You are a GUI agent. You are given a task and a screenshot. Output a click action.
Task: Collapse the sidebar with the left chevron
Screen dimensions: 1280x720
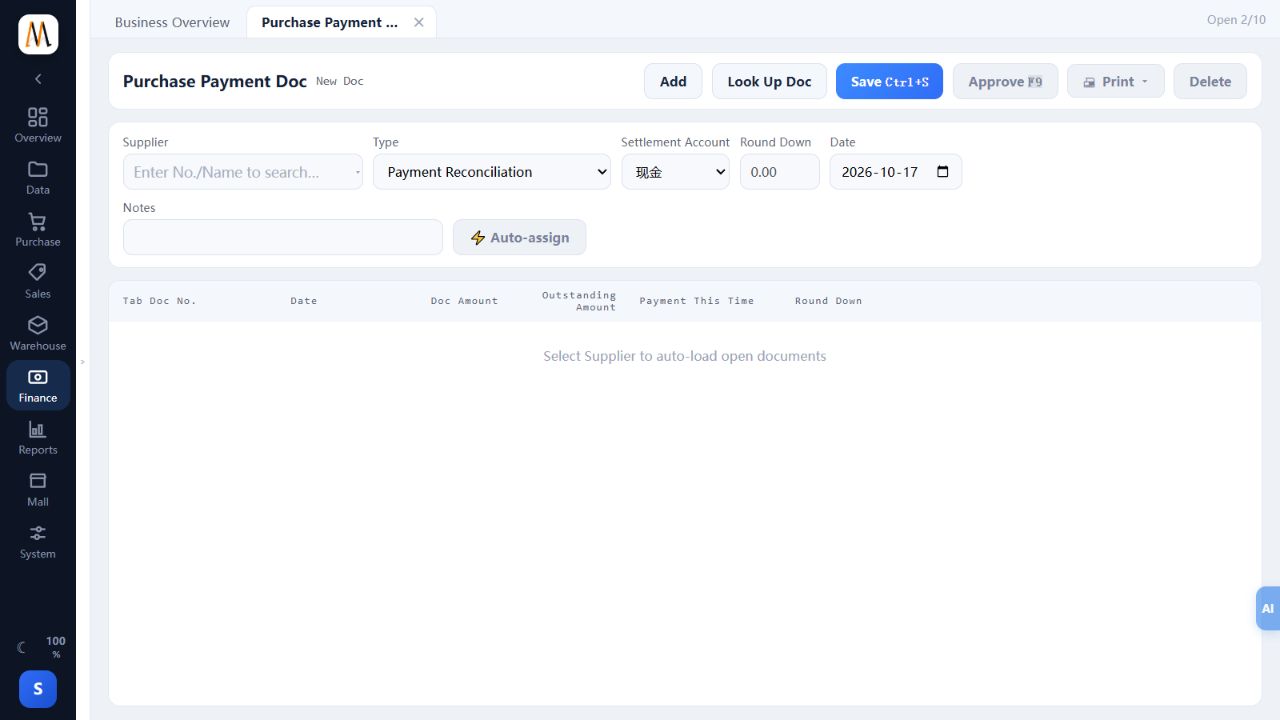pos(38,79)
